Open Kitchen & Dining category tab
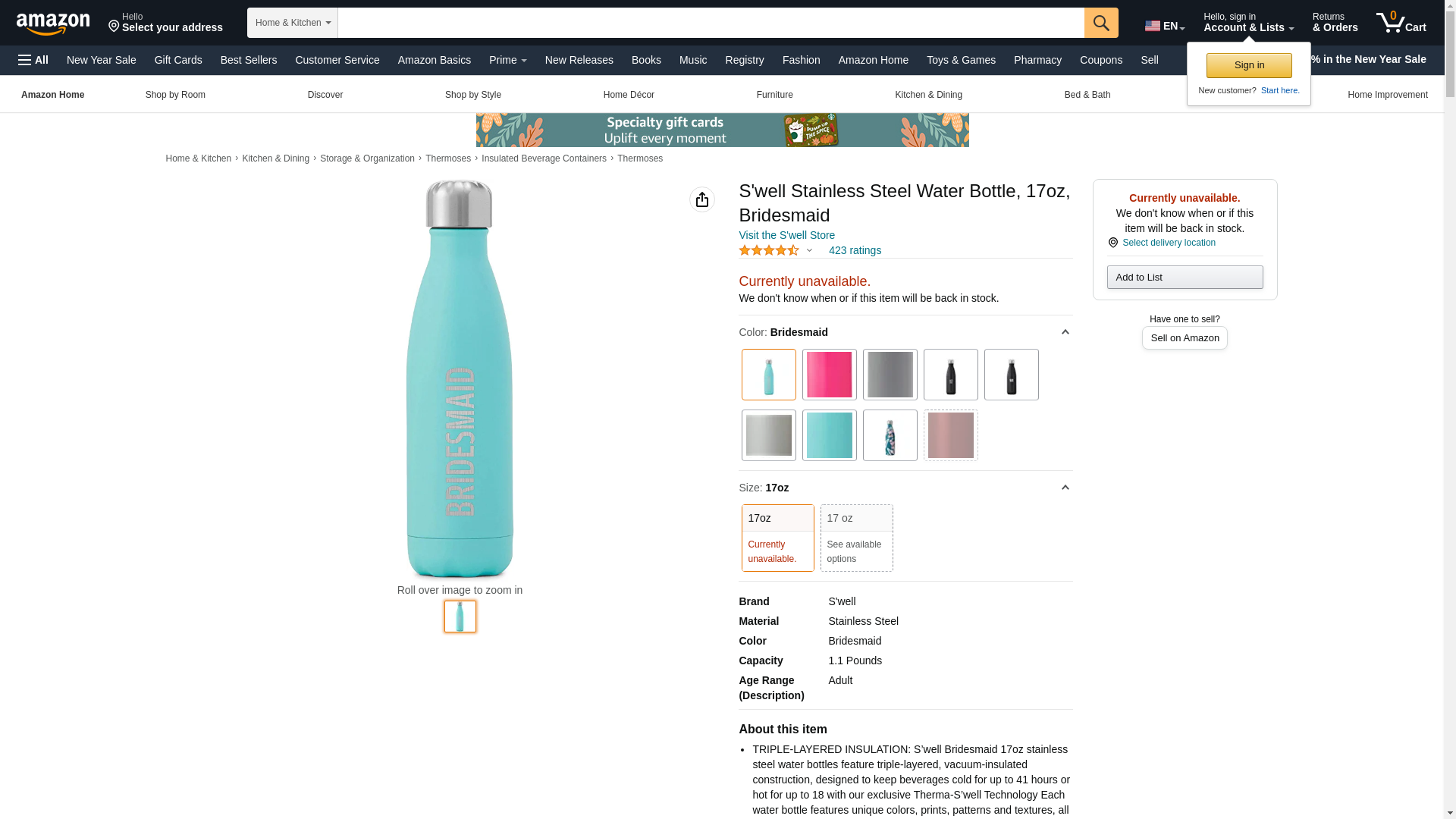The image size is (1456, 819). pyautogui.click(x=928, y=95)
